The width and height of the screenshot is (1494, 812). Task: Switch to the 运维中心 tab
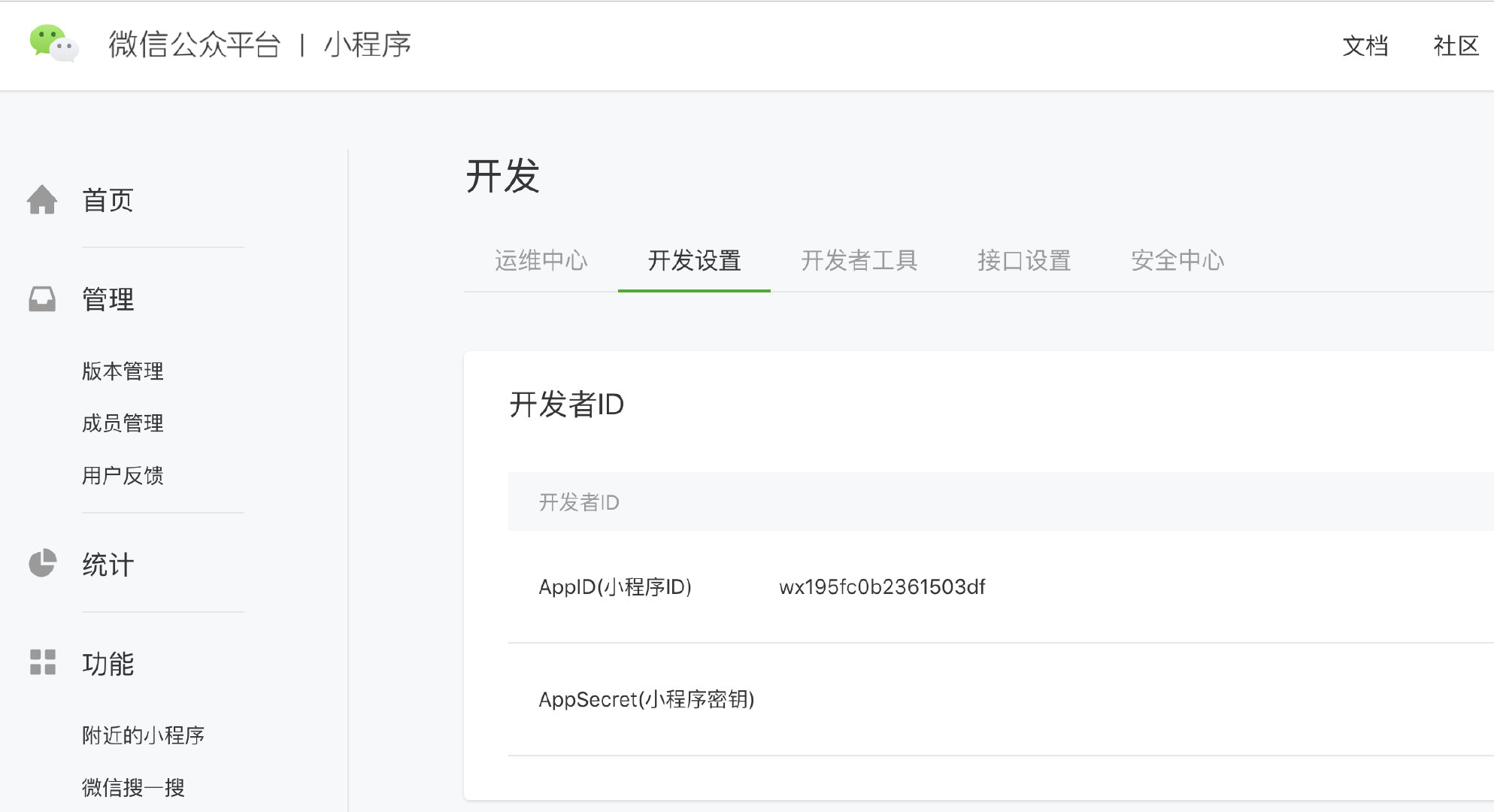pyautogui.click(x=541, y=260)
